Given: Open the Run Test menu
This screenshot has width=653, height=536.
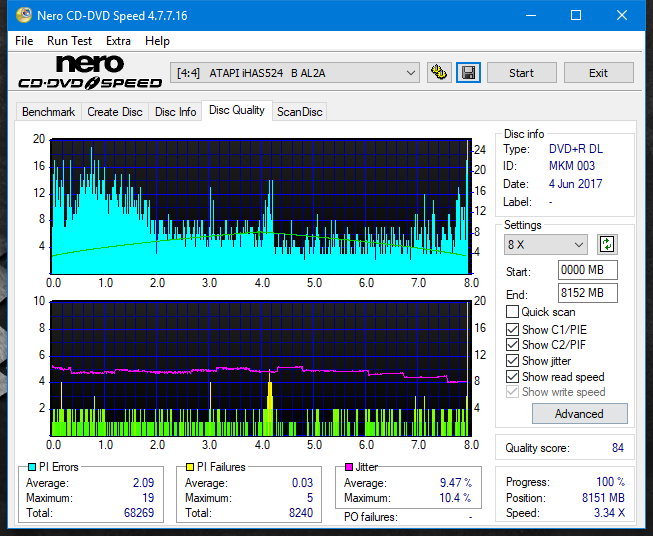Looking at the screenshot, I should click(x=69, y=41).
